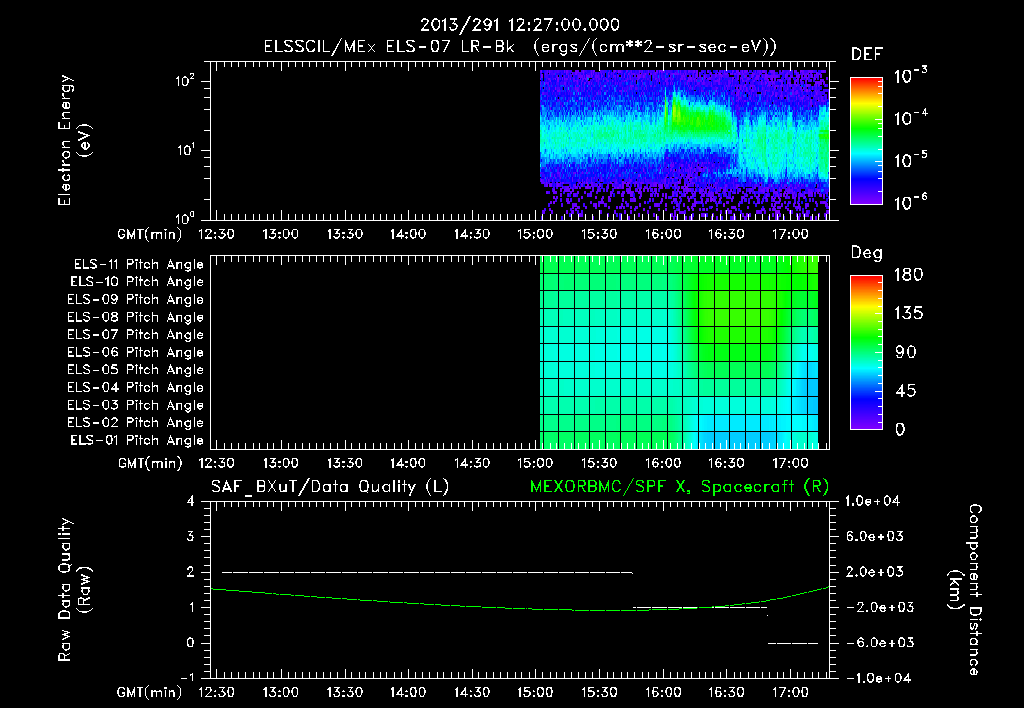Select the Electron Energy (eV) axis label
The height and width of the screenshot is (708, 1024).
[x=74, y=140]
